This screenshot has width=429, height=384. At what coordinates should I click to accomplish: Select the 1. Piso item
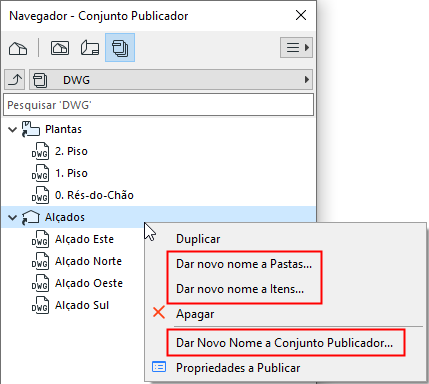71,173
